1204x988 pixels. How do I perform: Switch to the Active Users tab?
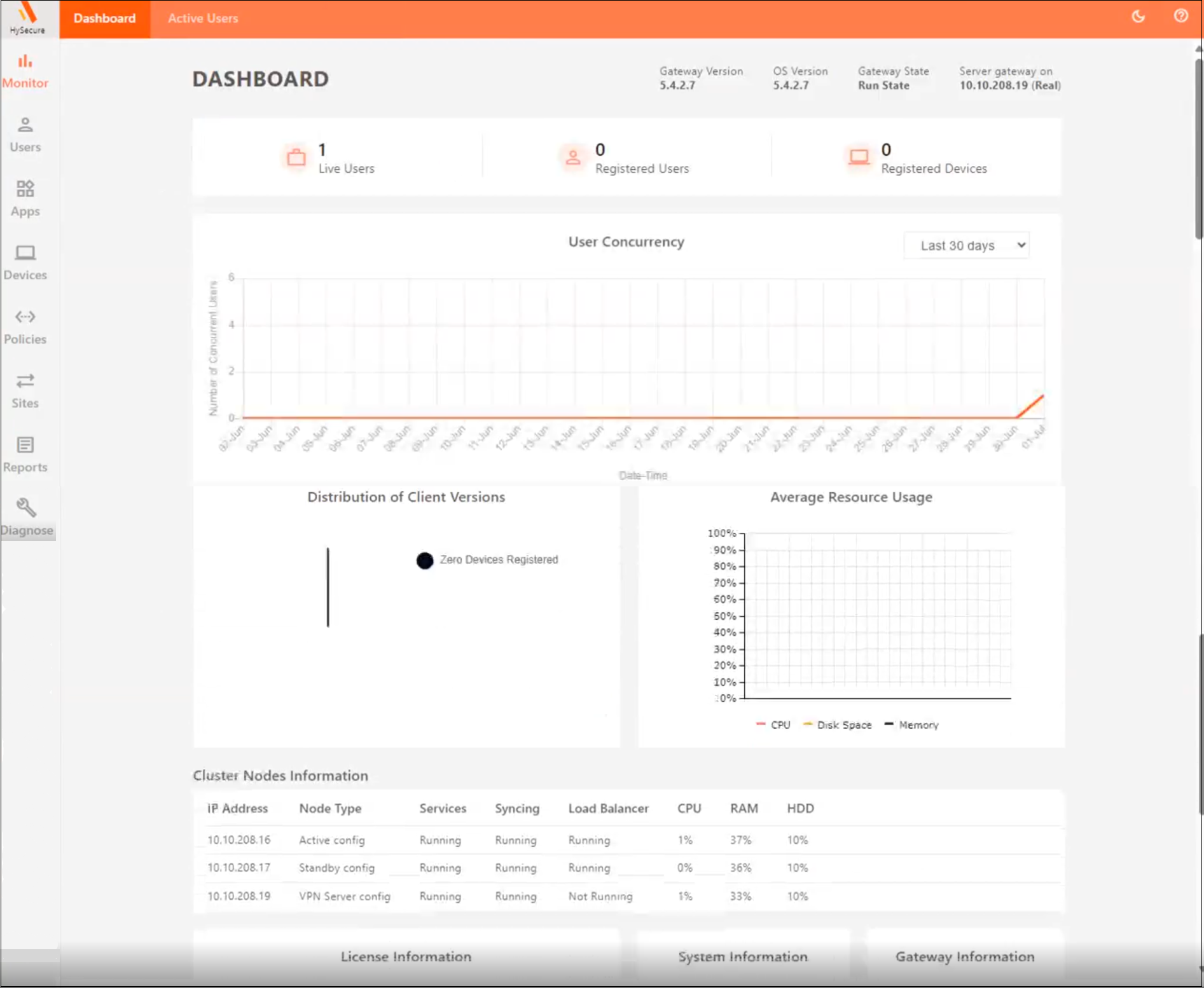(x=203, y=18)
